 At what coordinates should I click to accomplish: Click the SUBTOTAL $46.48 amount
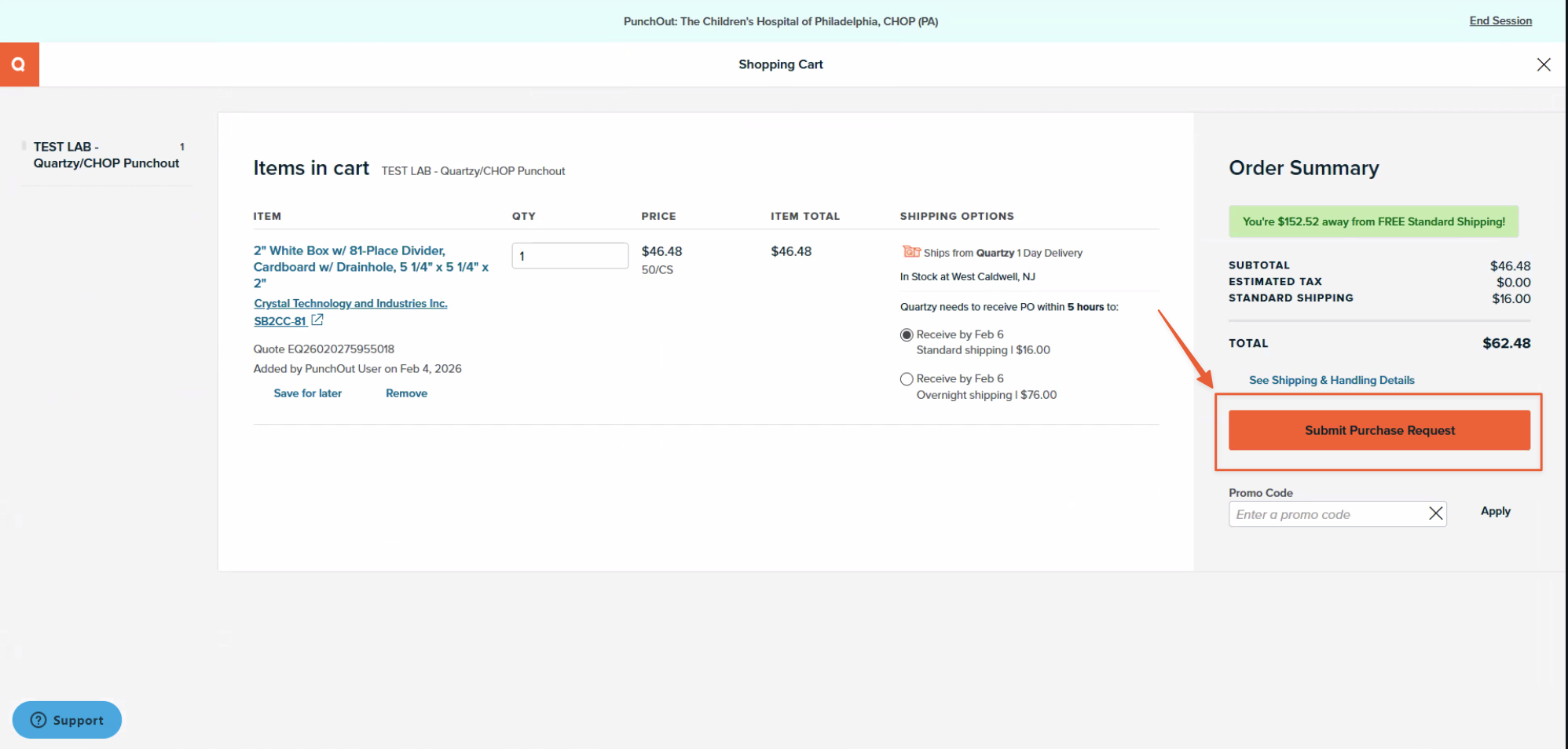point(1510,265)
